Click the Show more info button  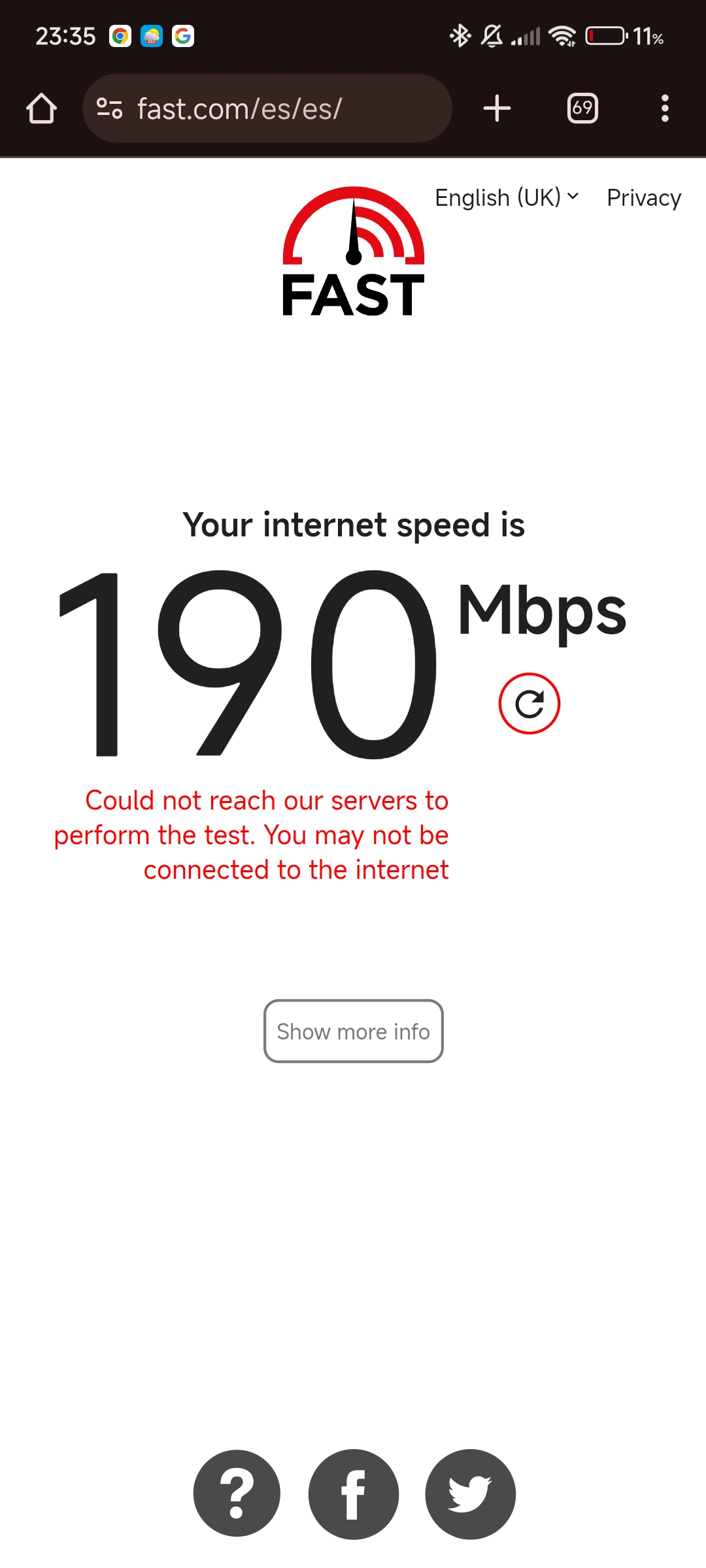click(354, 1031)
